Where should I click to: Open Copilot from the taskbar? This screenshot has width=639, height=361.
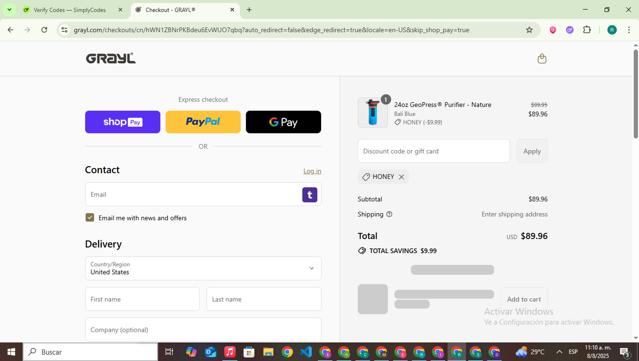click(x=191, y=352)
